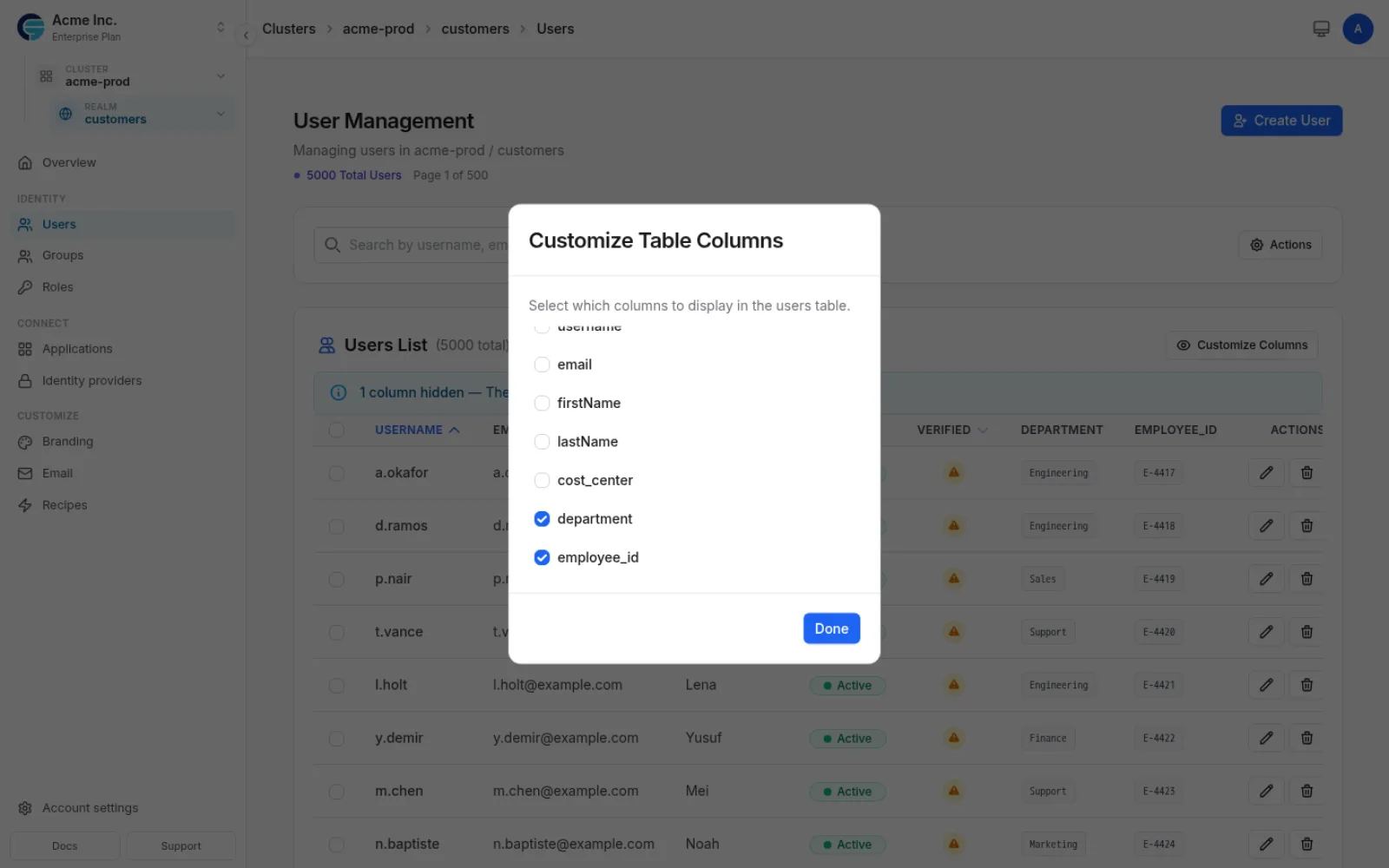
Task: Open Identity providers in the sidebar
Action: point(91,381)
